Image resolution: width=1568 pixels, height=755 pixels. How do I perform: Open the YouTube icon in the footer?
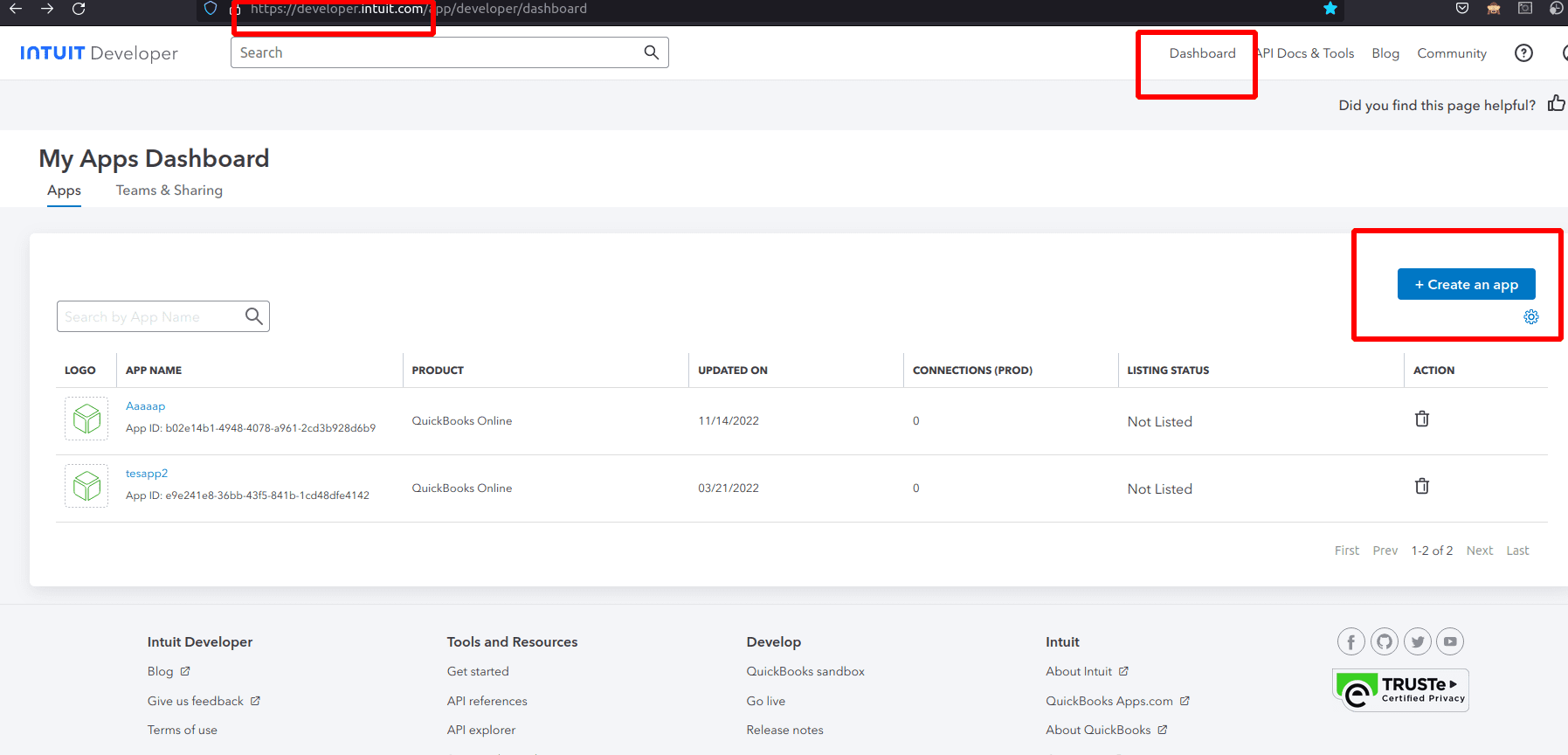[x=1450, y=642]
